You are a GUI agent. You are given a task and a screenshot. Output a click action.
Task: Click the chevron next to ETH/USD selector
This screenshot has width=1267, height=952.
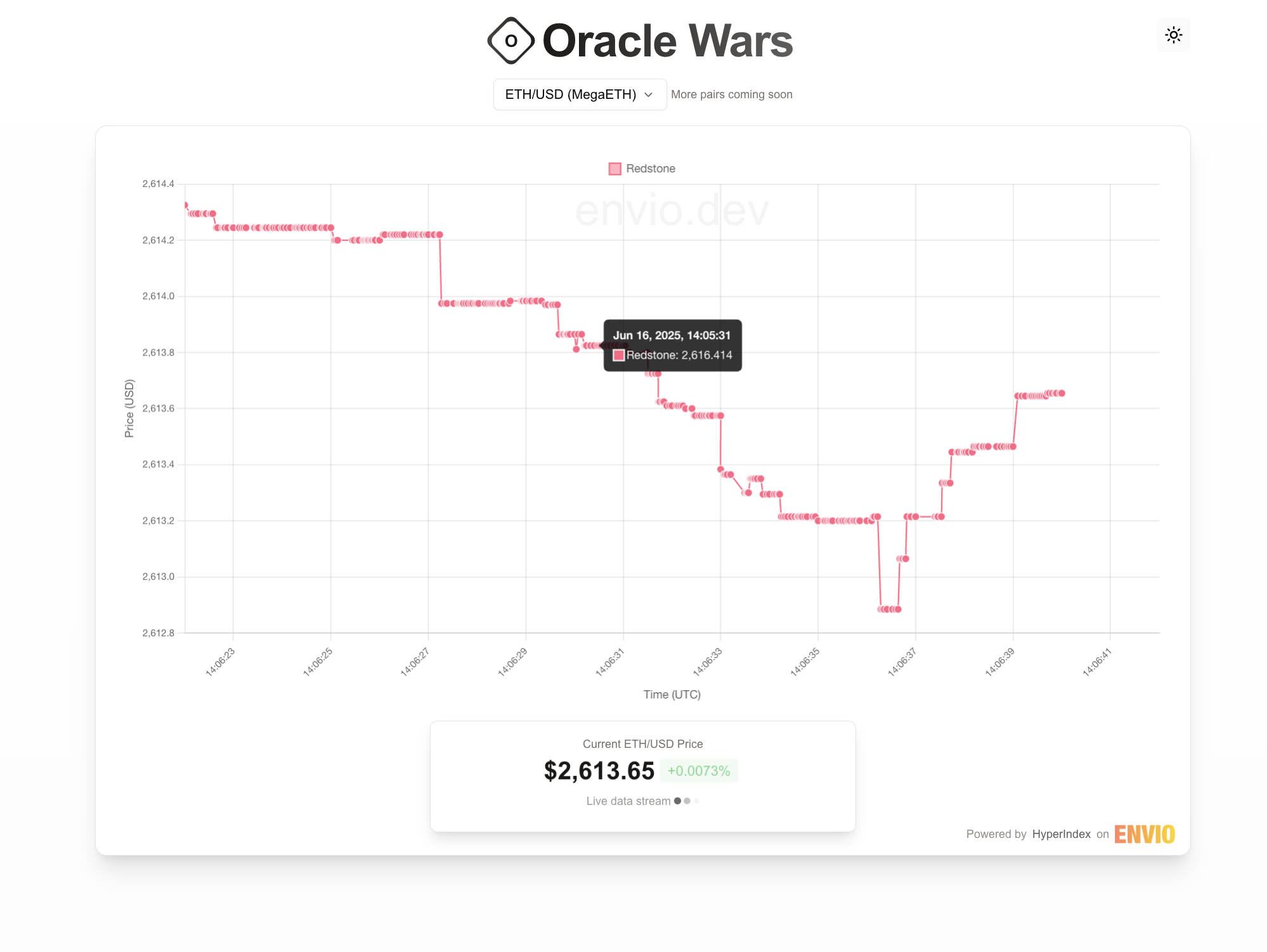click(x=648, y=94)
